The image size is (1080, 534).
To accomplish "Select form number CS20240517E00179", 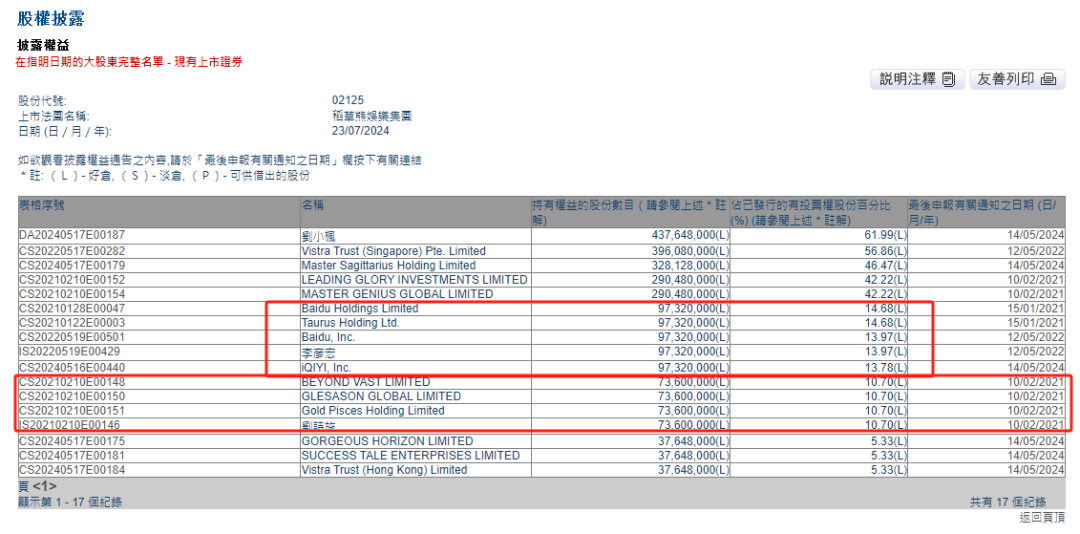I will (x=72, y=265).
